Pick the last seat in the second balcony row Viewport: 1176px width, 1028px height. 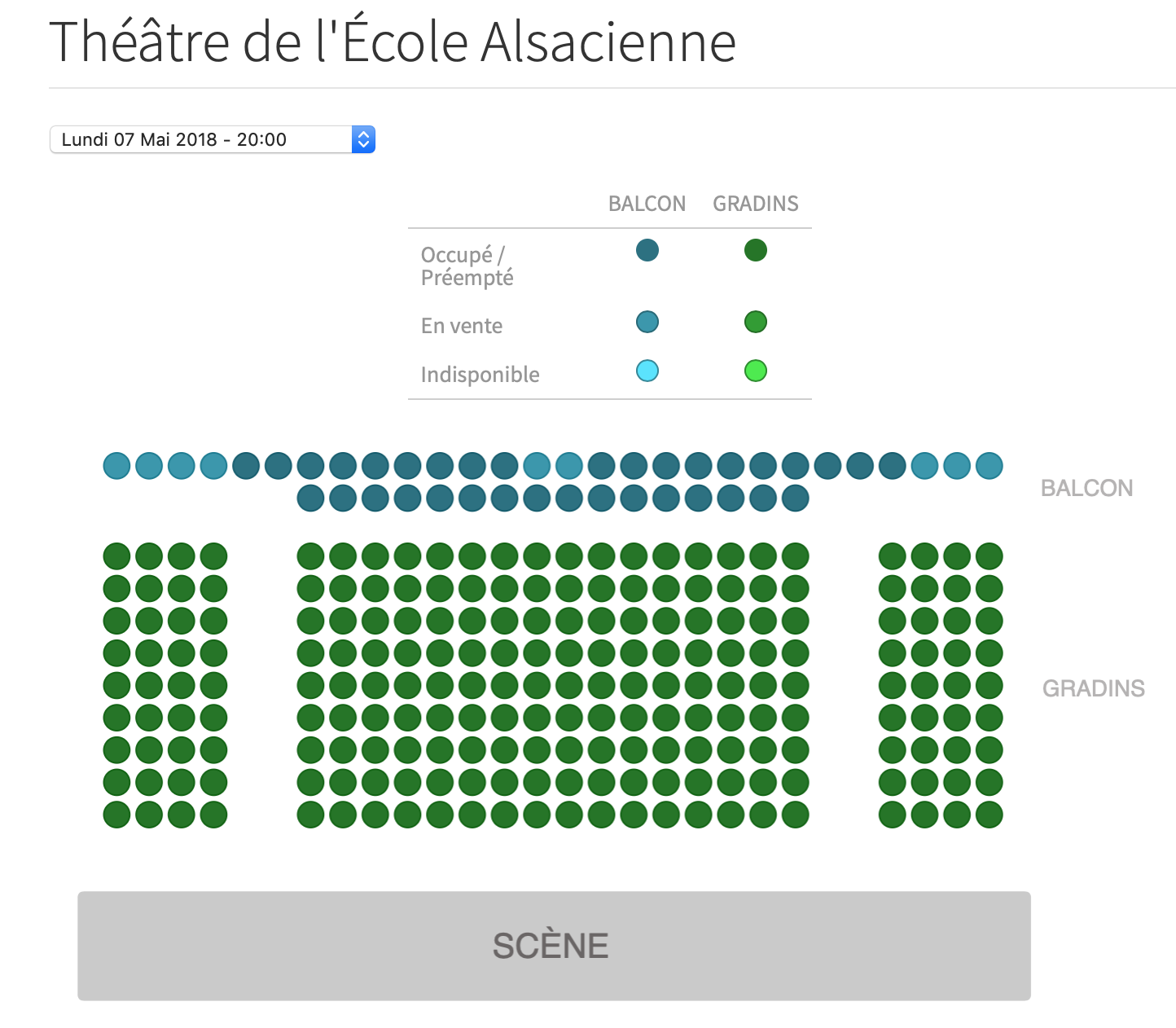[x=795, y=498]
